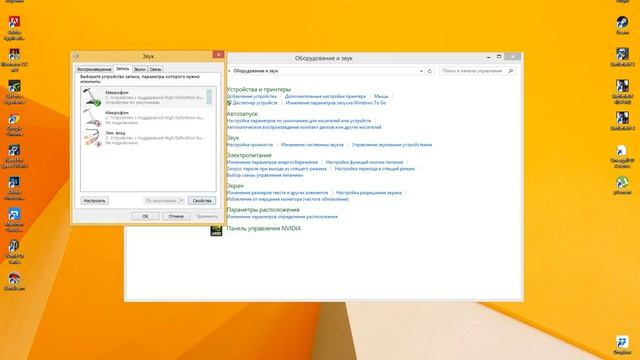
Task: Switch to the Запись tab
Action: (122, 69)
